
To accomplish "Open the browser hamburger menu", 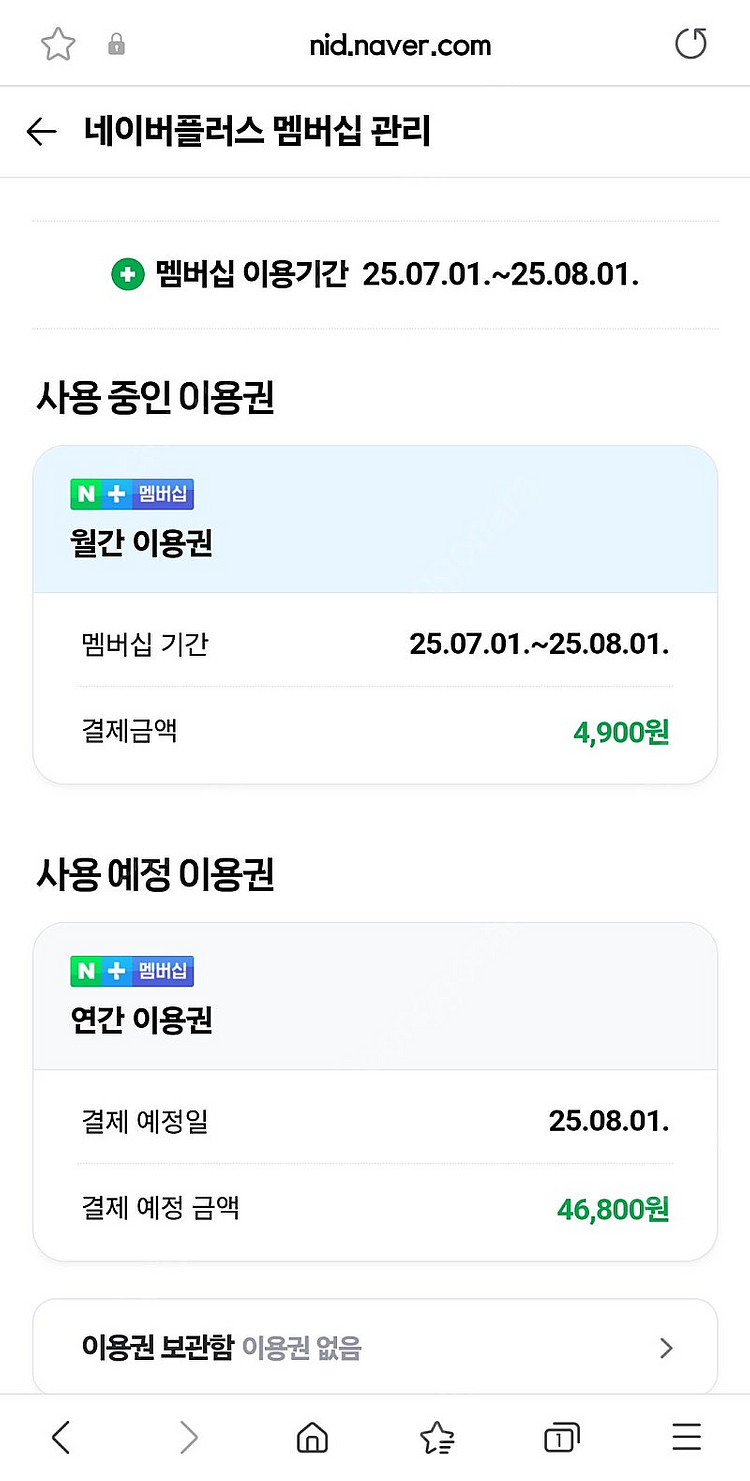I will (687, 1438).
